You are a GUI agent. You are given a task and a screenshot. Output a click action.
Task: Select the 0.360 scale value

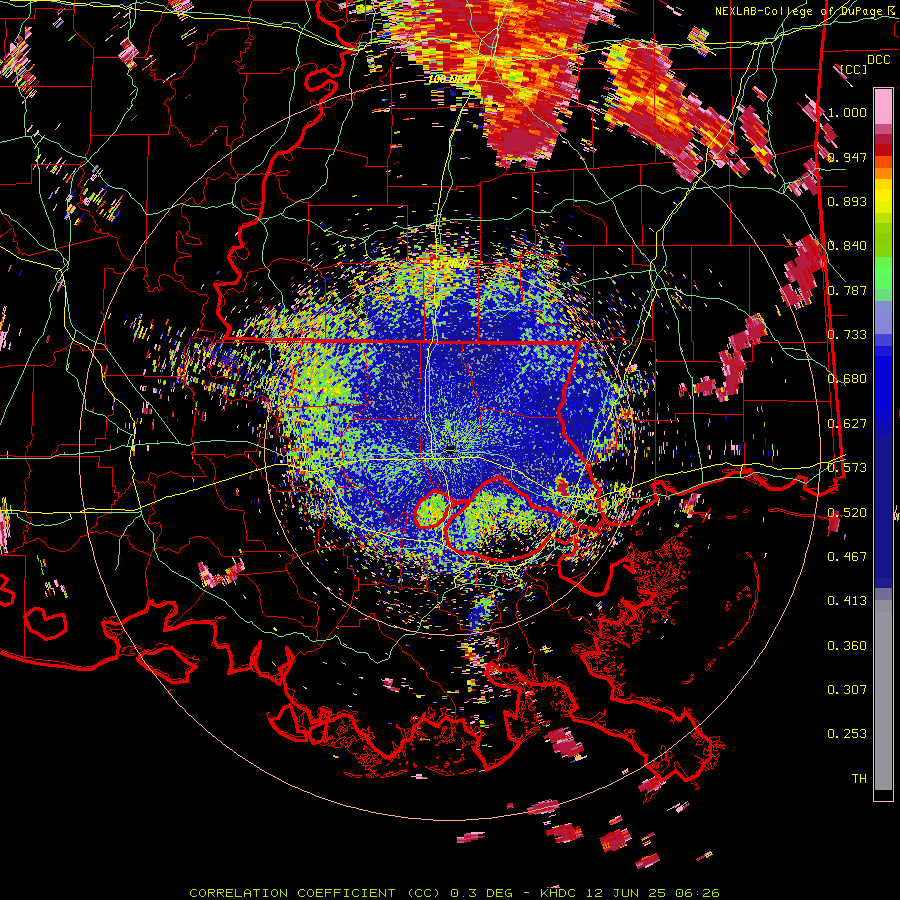[x=847, y=645]
